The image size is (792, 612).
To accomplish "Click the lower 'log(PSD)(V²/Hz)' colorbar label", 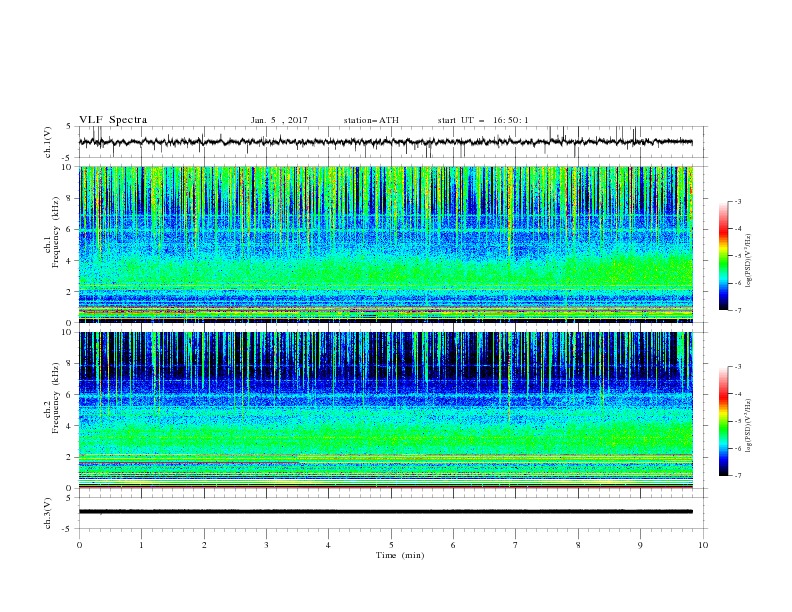I will click(x=748, y=426).
